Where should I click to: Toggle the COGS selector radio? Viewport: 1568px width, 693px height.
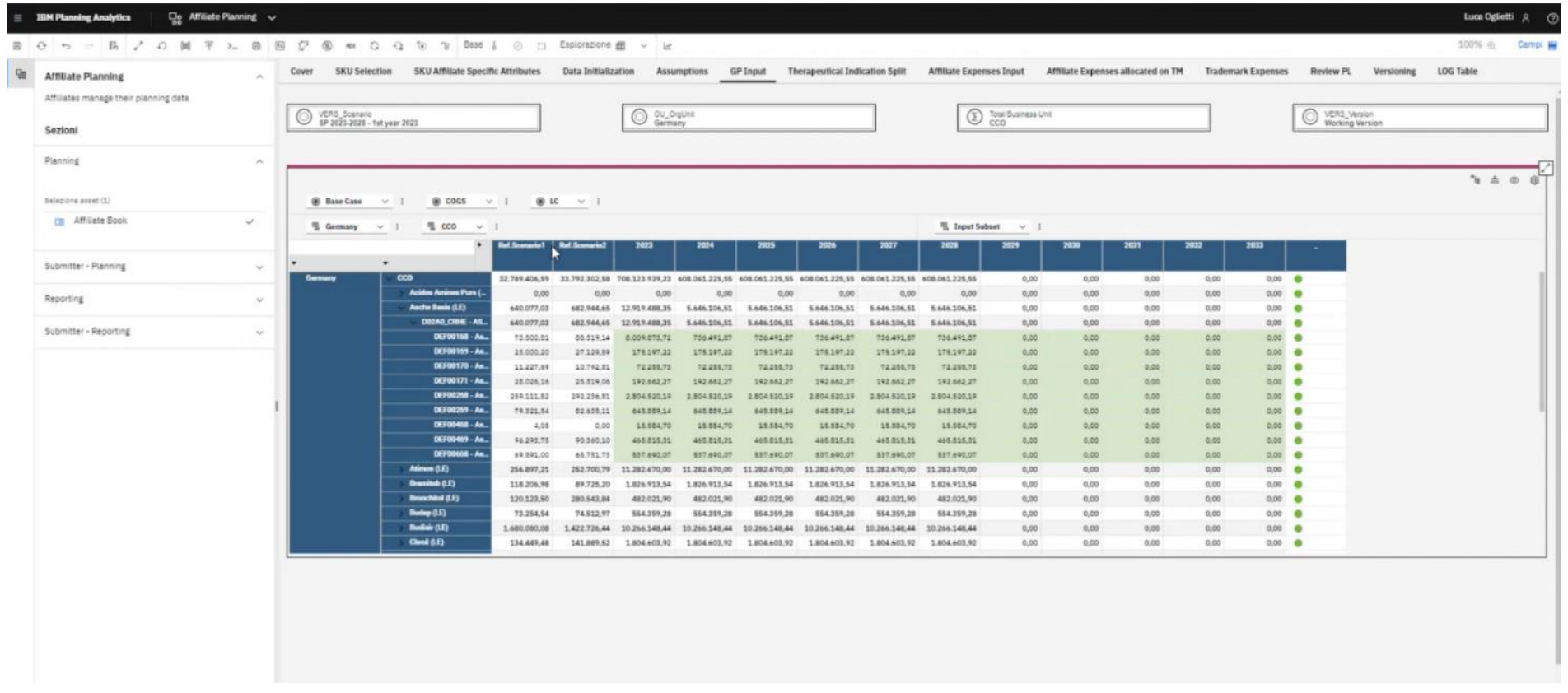coord(436,202)
